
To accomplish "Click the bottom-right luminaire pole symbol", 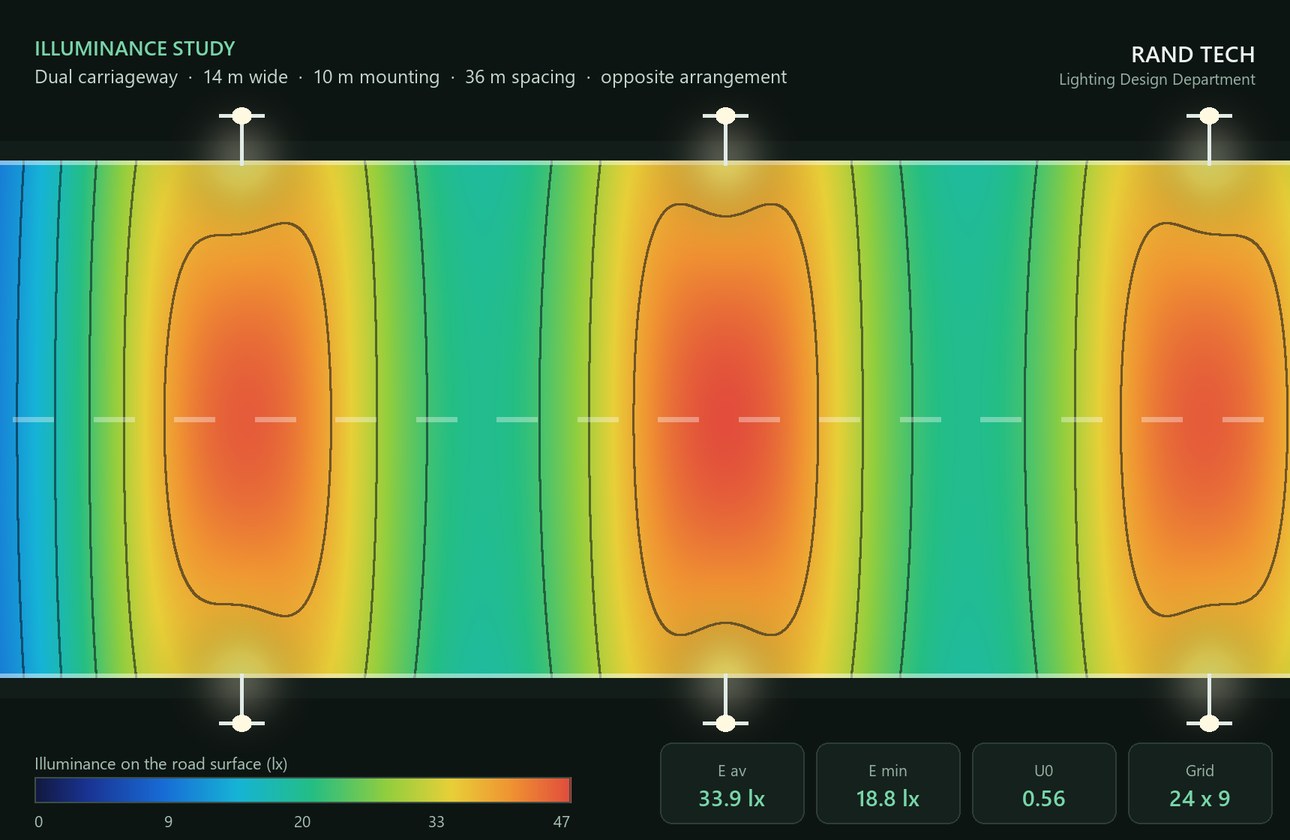I will (1209, 704).
